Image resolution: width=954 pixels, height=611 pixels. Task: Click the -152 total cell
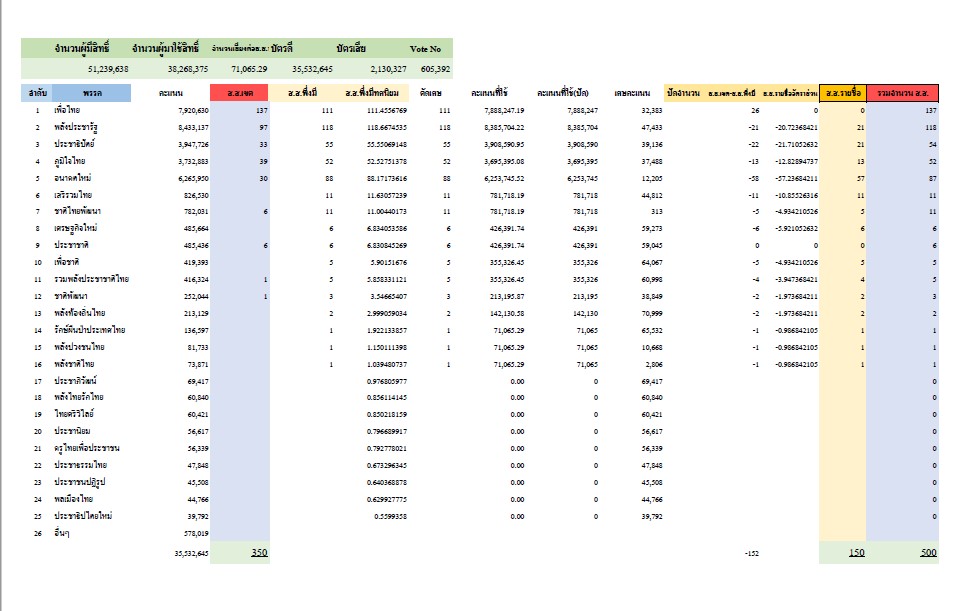point(751,553)
